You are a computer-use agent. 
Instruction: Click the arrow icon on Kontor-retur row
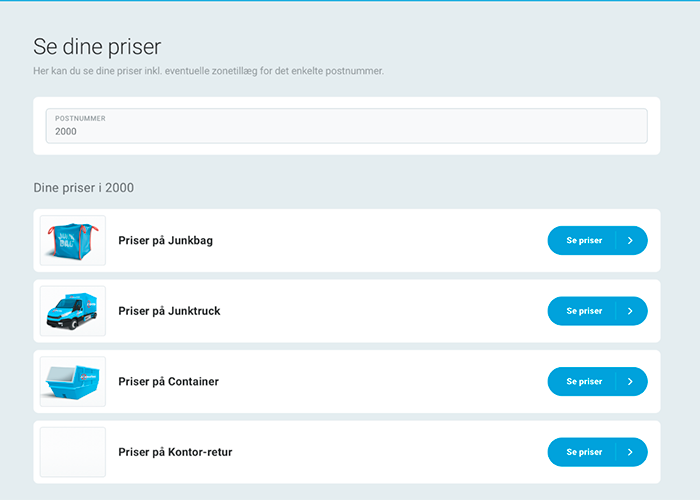click(x=630, y=452)
